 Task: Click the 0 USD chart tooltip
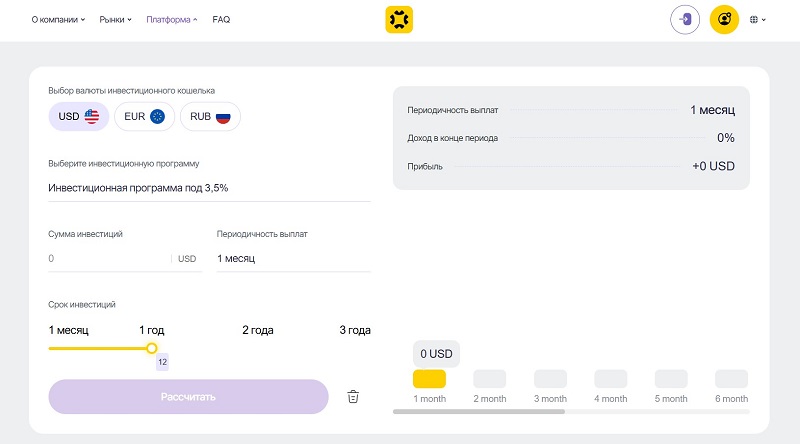[x=436, y=354]
